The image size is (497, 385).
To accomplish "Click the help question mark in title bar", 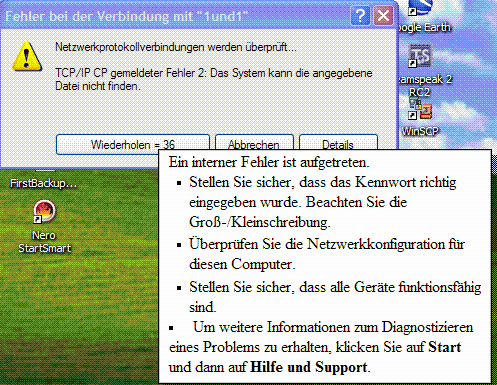I will coord(360,16).
